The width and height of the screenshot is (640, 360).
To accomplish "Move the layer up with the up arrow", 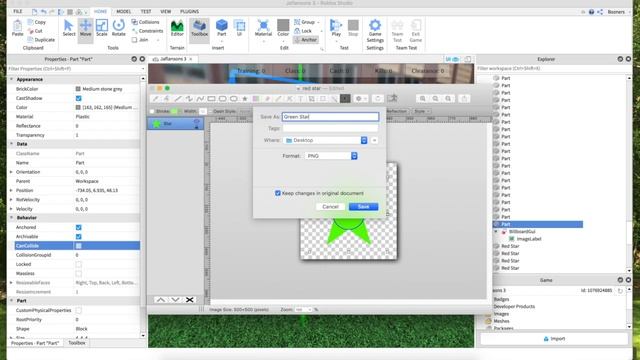I will [x=161, y=300].
